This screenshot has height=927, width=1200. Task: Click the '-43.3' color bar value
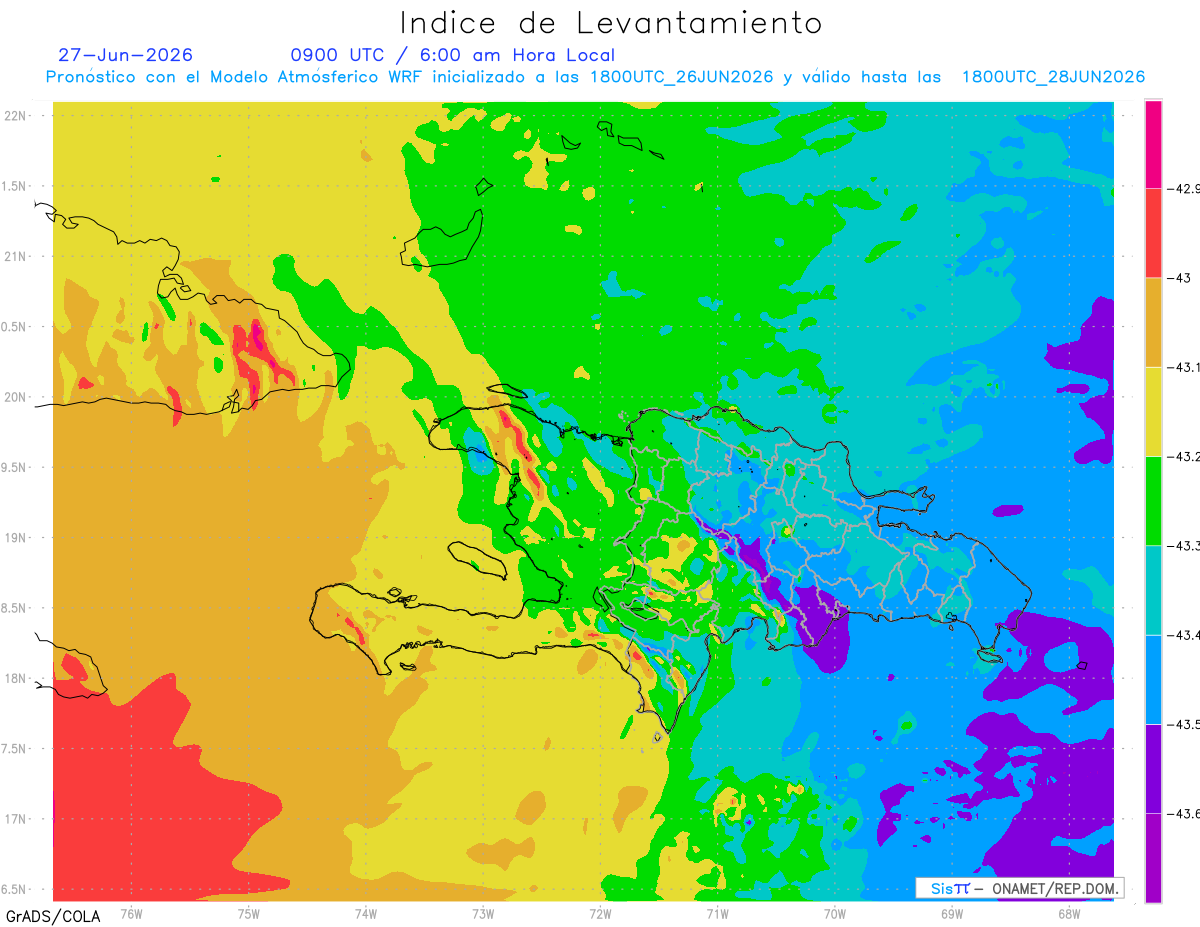[1185, 545]
